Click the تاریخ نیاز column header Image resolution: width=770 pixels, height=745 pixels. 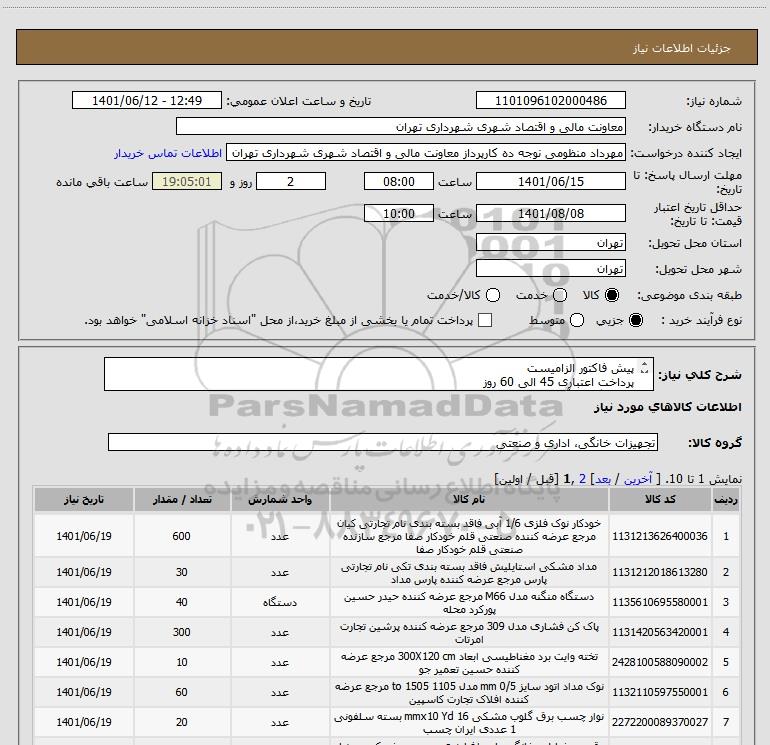[83, 499]
